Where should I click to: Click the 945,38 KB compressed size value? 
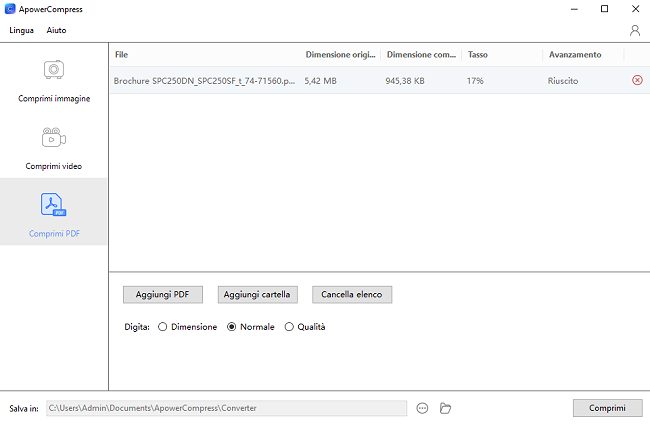click(x=405, y=80)
